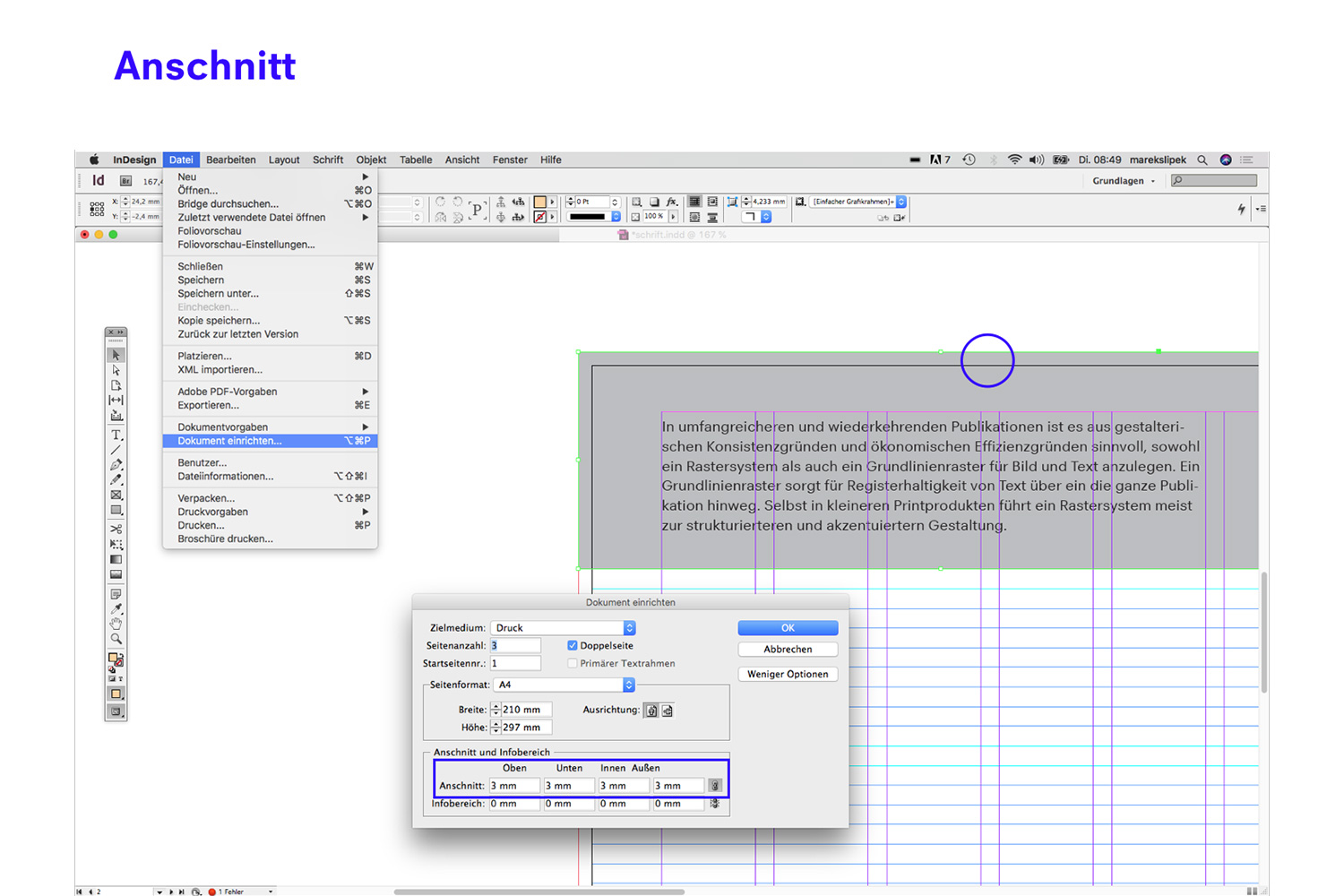Confirm the dialog with OK
Image resolution: width=1344 pixels, height=896 pixels.
click(x=787, y=627)
